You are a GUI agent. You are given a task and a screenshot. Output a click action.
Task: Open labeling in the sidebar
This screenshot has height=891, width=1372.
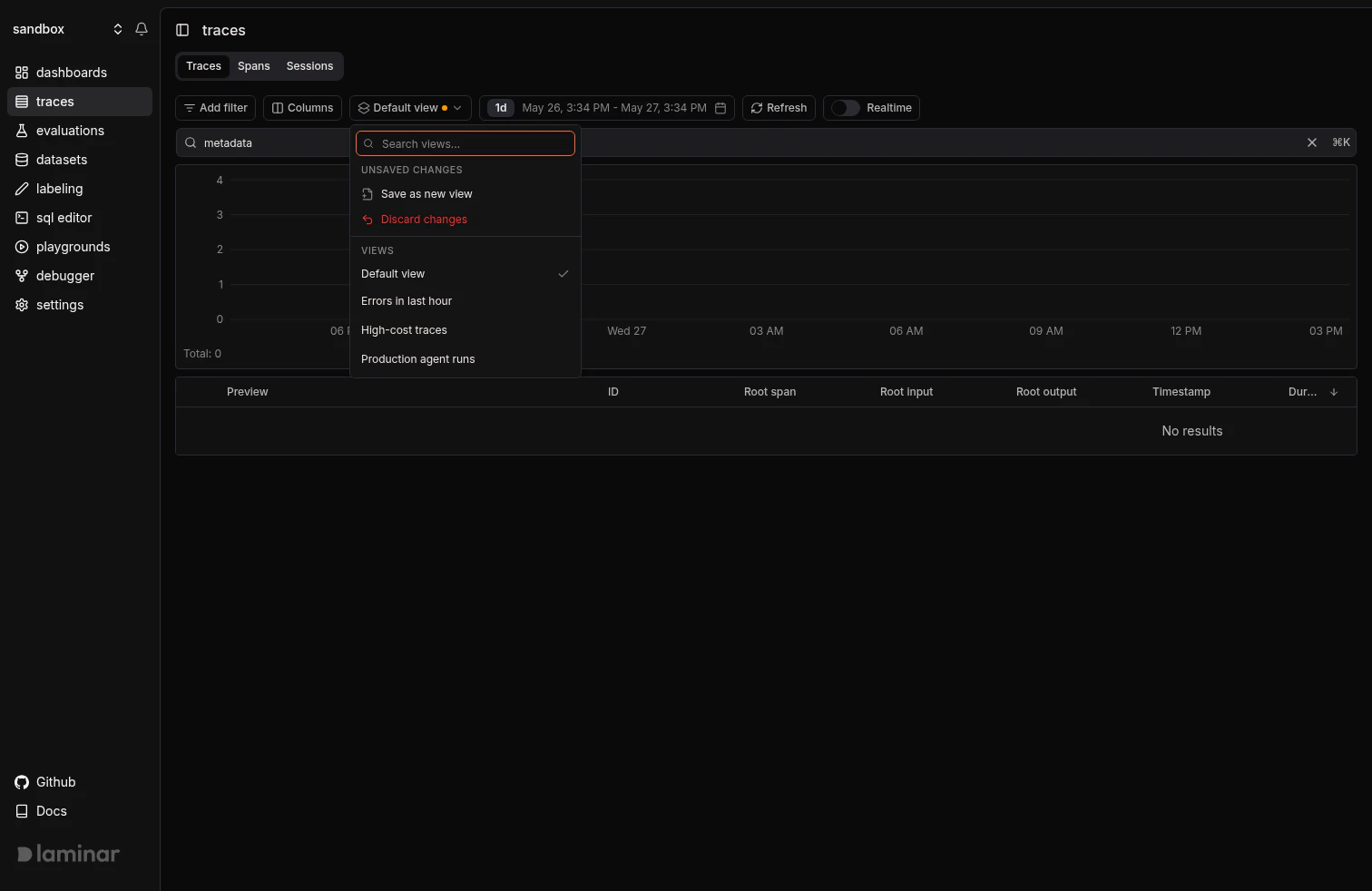pyautogui.click(x=80, y=189)
